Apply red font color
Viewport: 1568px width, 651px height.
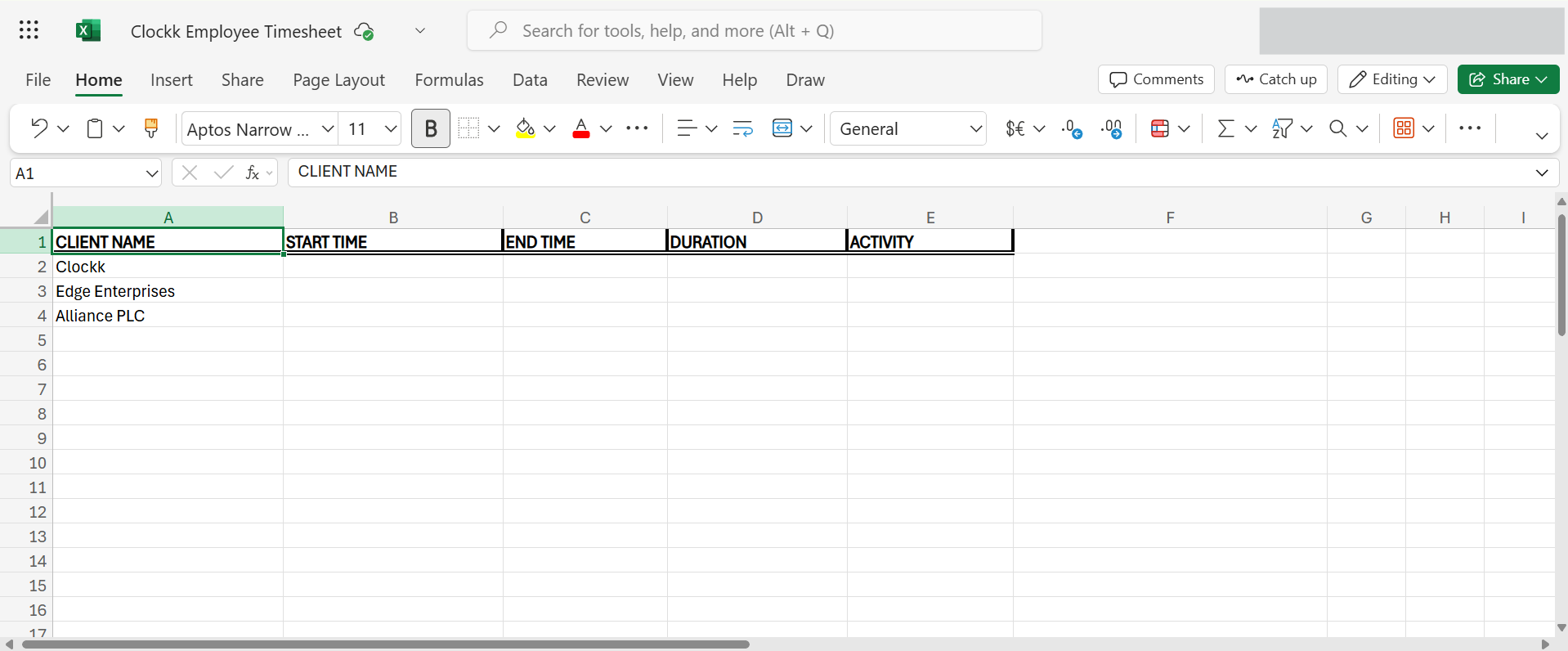(x=581, y=128)
